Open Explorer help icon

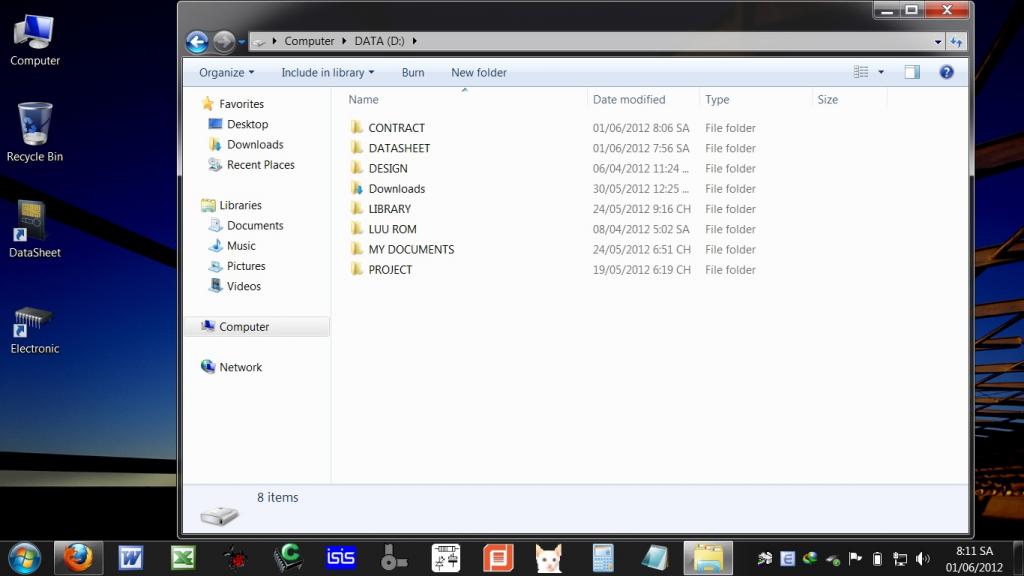pyautogui.click(x=946, y=72)
